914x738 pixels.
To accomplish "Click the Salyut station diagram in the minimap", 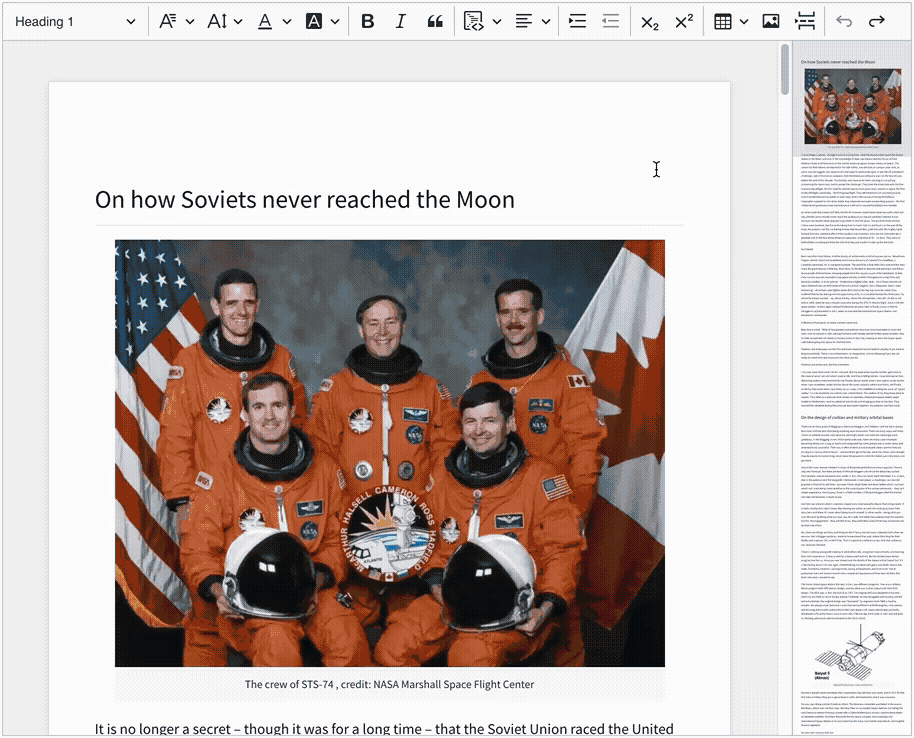I will (850, 655).
